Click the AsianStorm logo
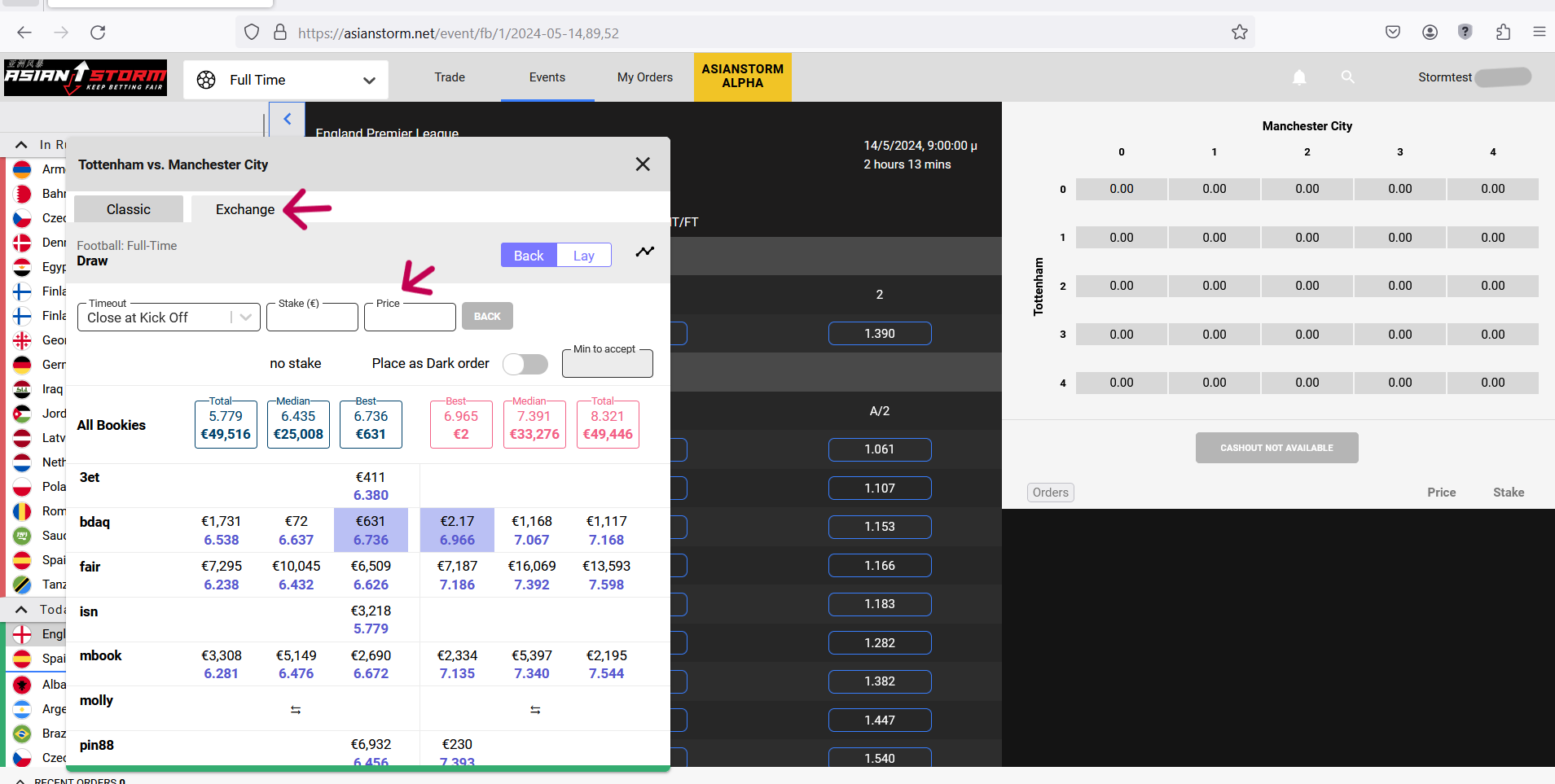Image resolution: width=1555 pixels, height=784 pixels. tap(86, 77)
